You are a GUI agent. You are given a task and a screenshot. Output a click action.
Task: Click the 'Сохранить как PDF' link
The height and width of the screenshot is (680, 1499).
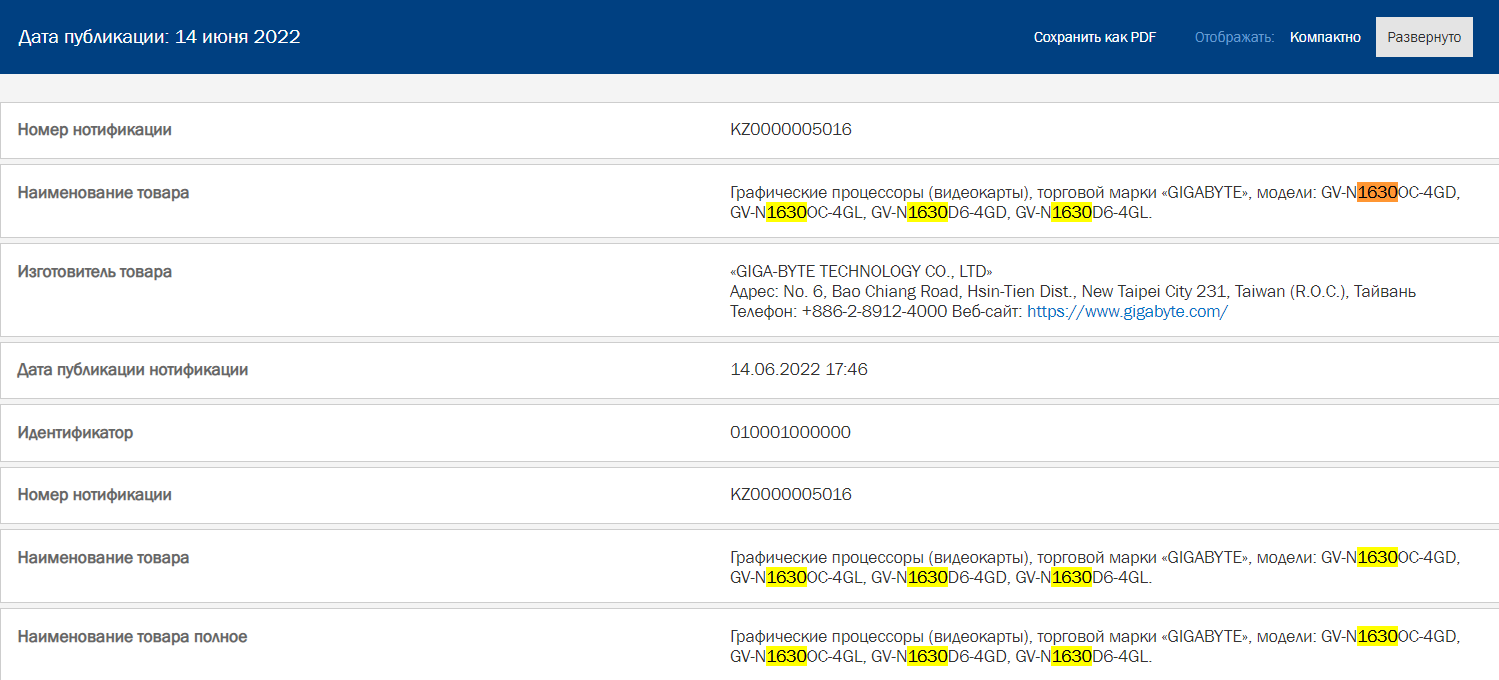click(x=1094, y=37)
